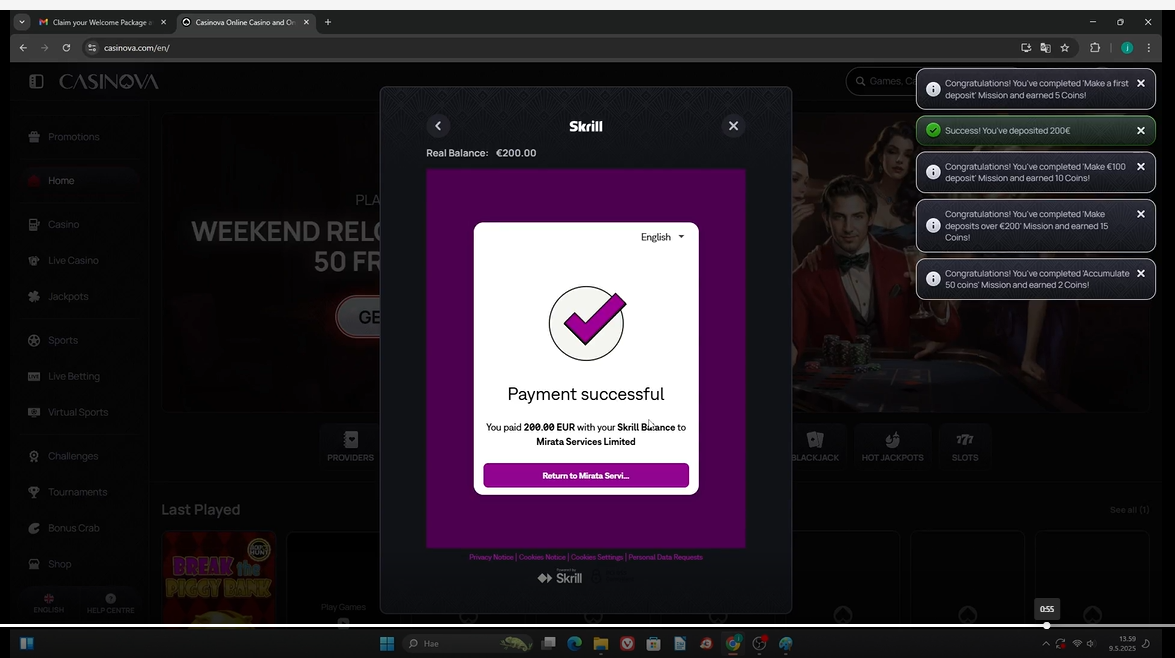The width and height of the screenshot is (1175, 658).
Task: Dismiss the 'Make deposits over €200' notification
Action: pos(1141,214)
